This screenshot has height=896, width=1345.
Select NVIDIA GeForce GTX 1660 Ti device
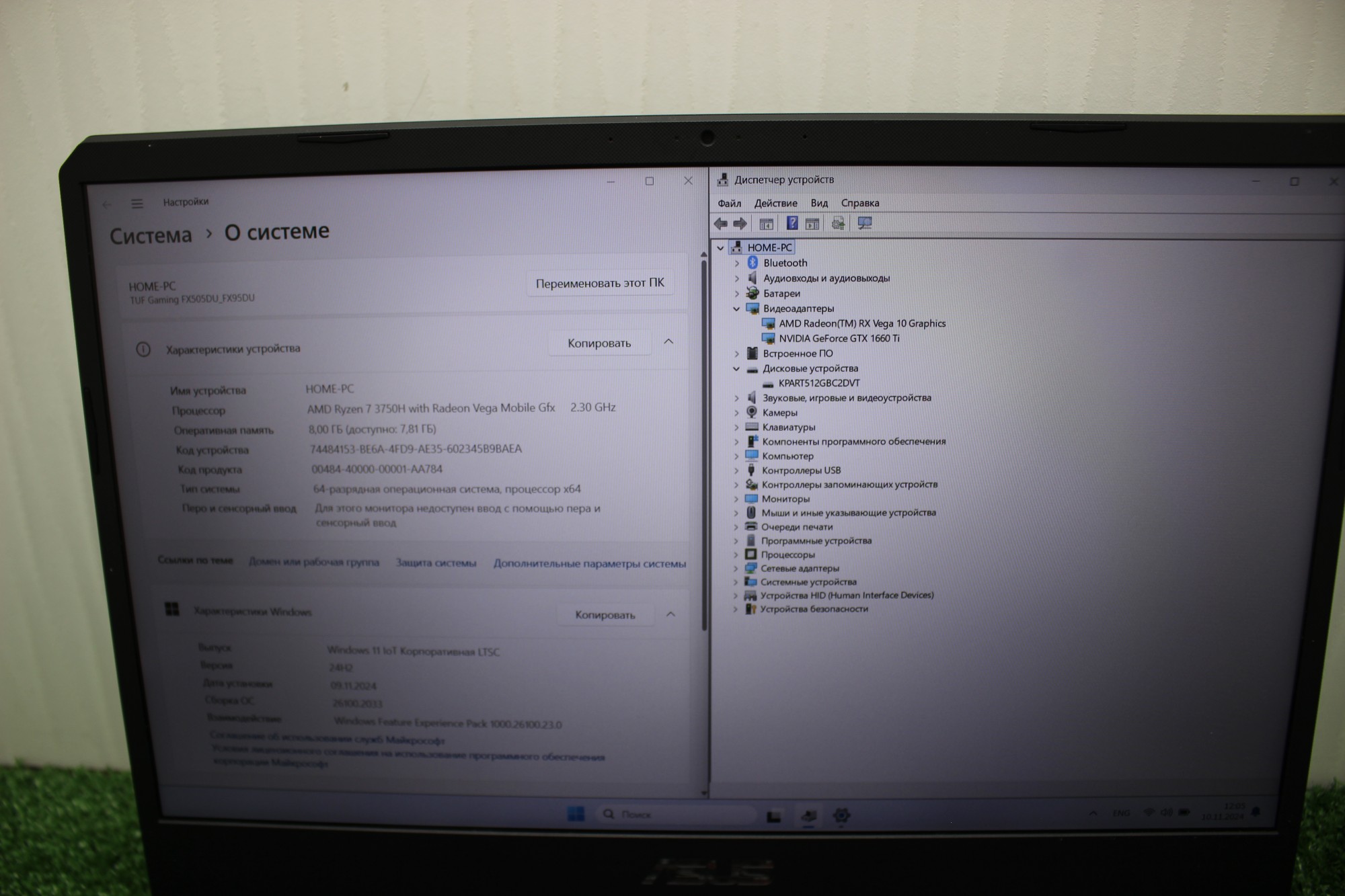(839, 339)
